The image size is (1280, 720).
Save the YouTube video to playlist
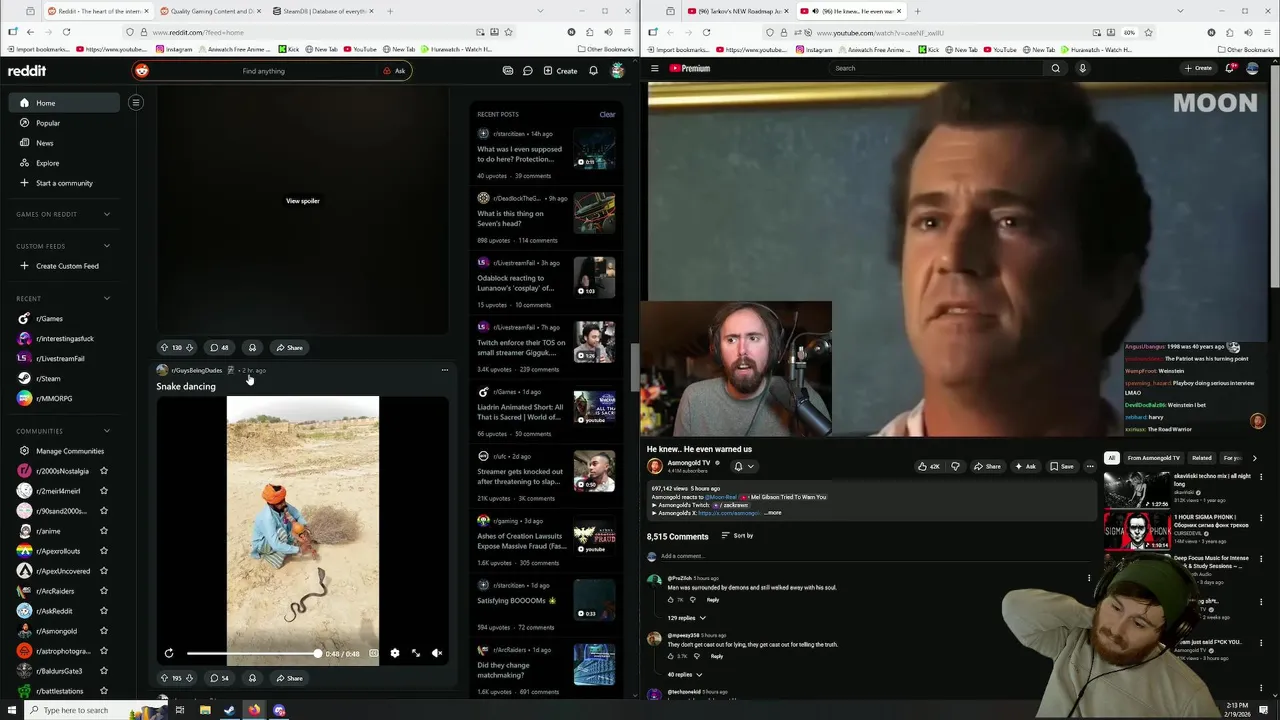(x=1061, y=466)
